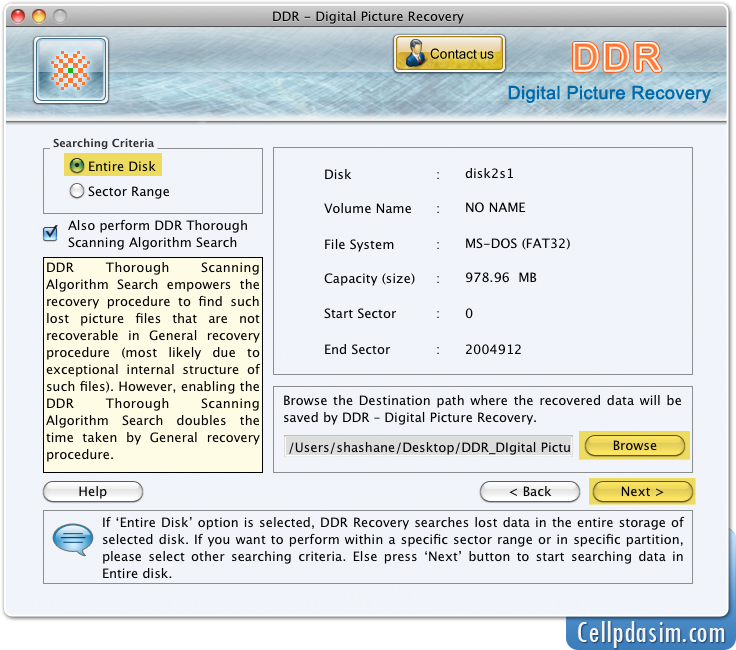Viewport: 736px width, 650px height.
Task: Click the 978.96 MB capacity value
Action: [x=500, y=277]
